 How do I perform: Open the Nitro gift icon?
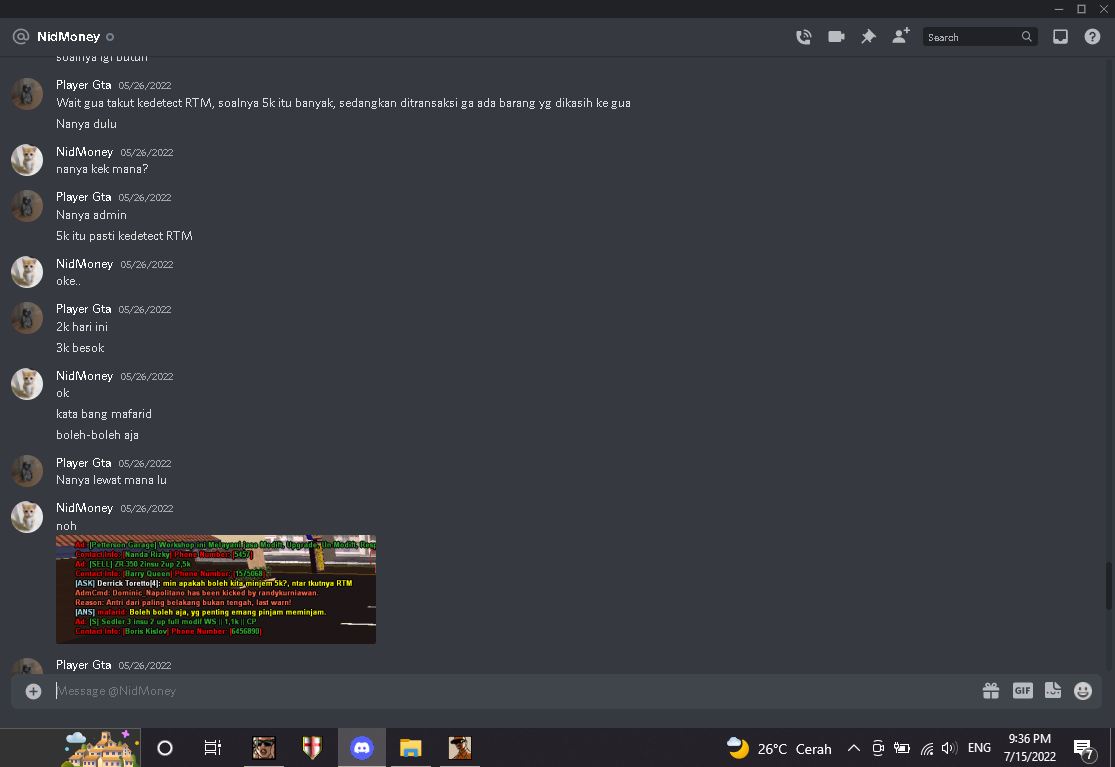coord(991,690)
